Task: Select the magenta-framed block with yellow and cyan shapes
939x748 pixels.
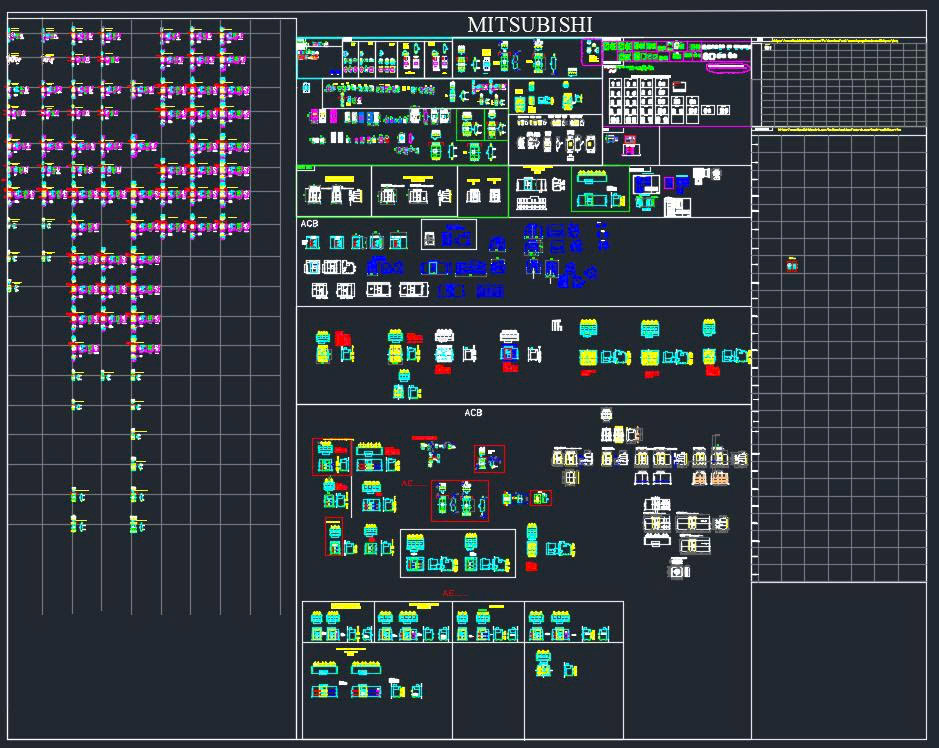Action: [x=592, y=52]
